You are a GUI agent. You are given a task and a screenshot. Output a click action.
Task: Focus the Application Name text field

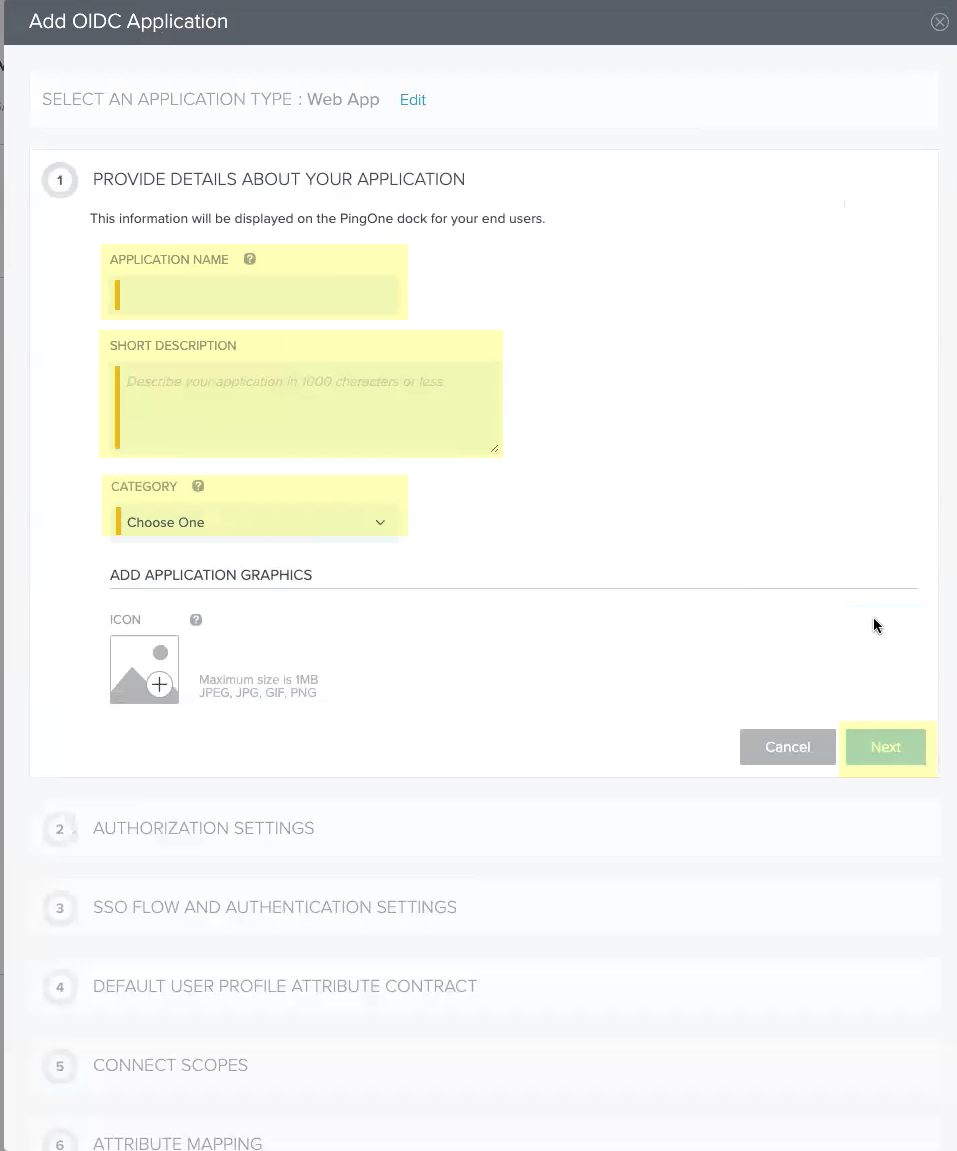click(258, 295)
